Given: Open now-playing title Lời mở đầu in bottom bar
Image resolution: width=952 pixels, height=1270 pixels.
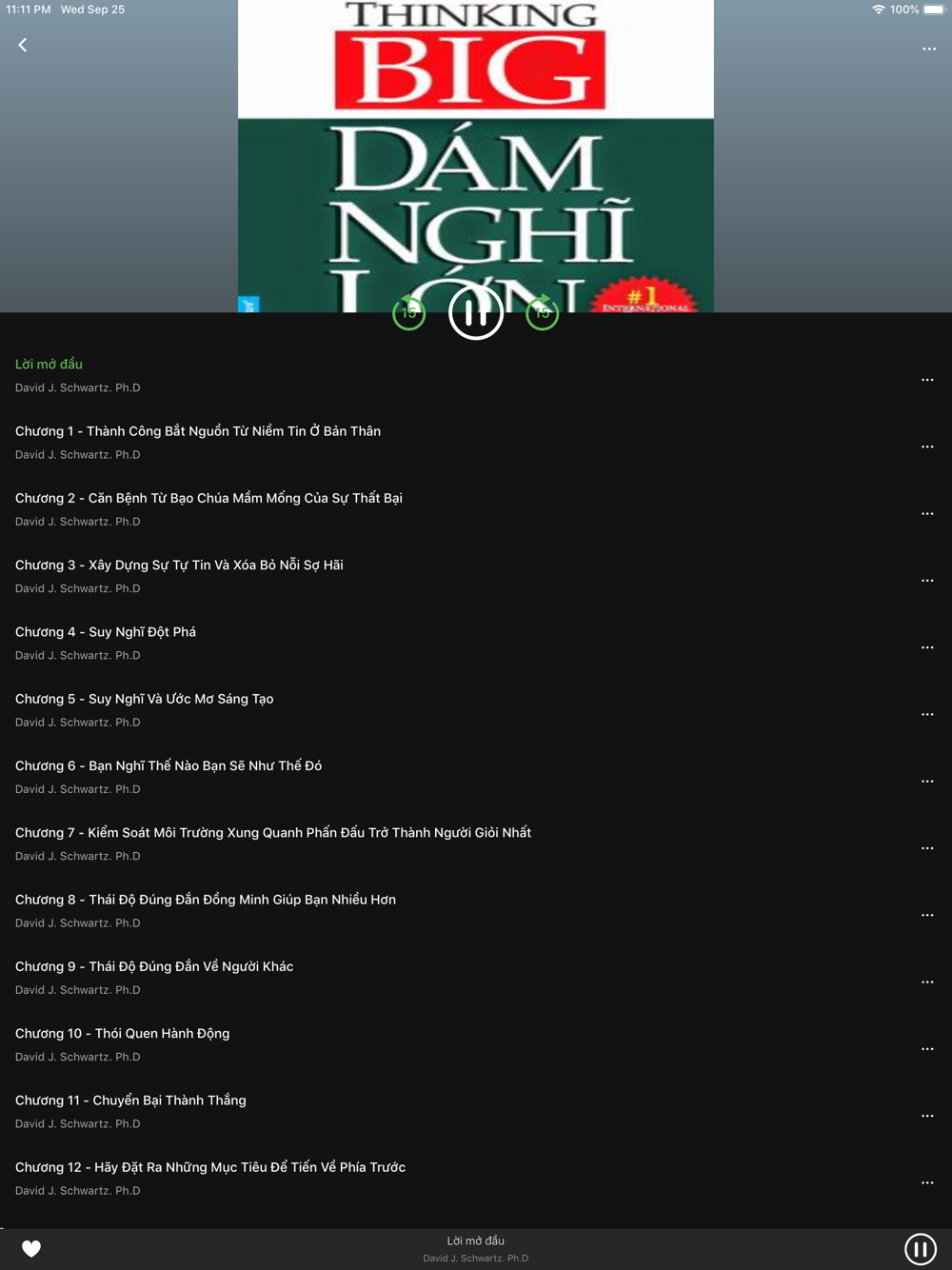Looking at the screenshot, I should [476, 1240].
